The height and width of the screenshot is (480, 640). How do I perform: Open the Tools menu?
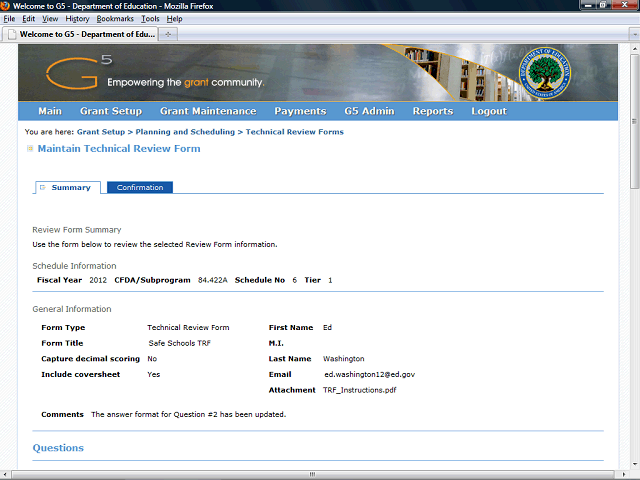pyautogui.click(x=150, y=19)
